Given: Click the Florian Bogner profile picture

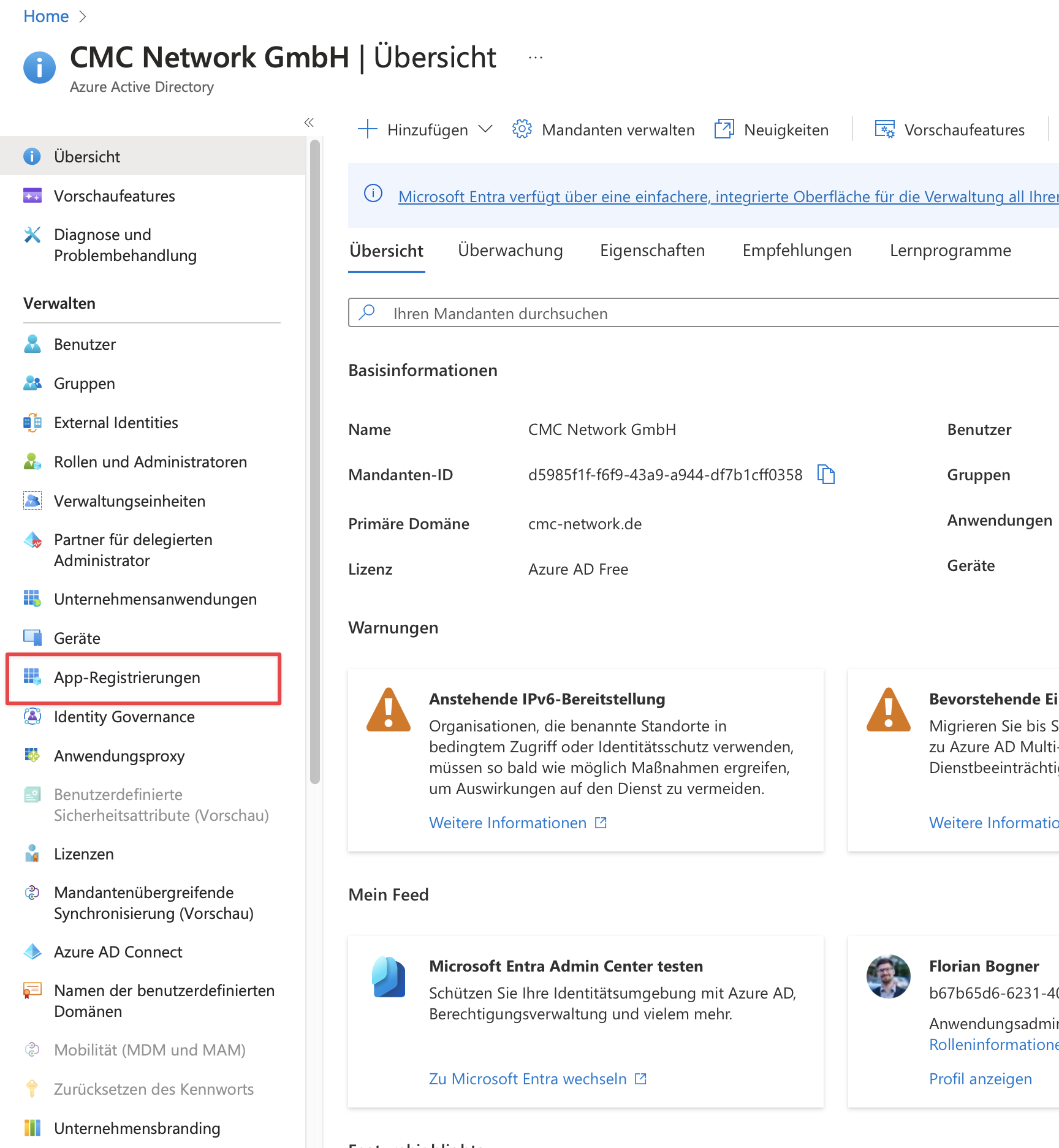Looking at the screenshot, I should click(x=888, y=976).
